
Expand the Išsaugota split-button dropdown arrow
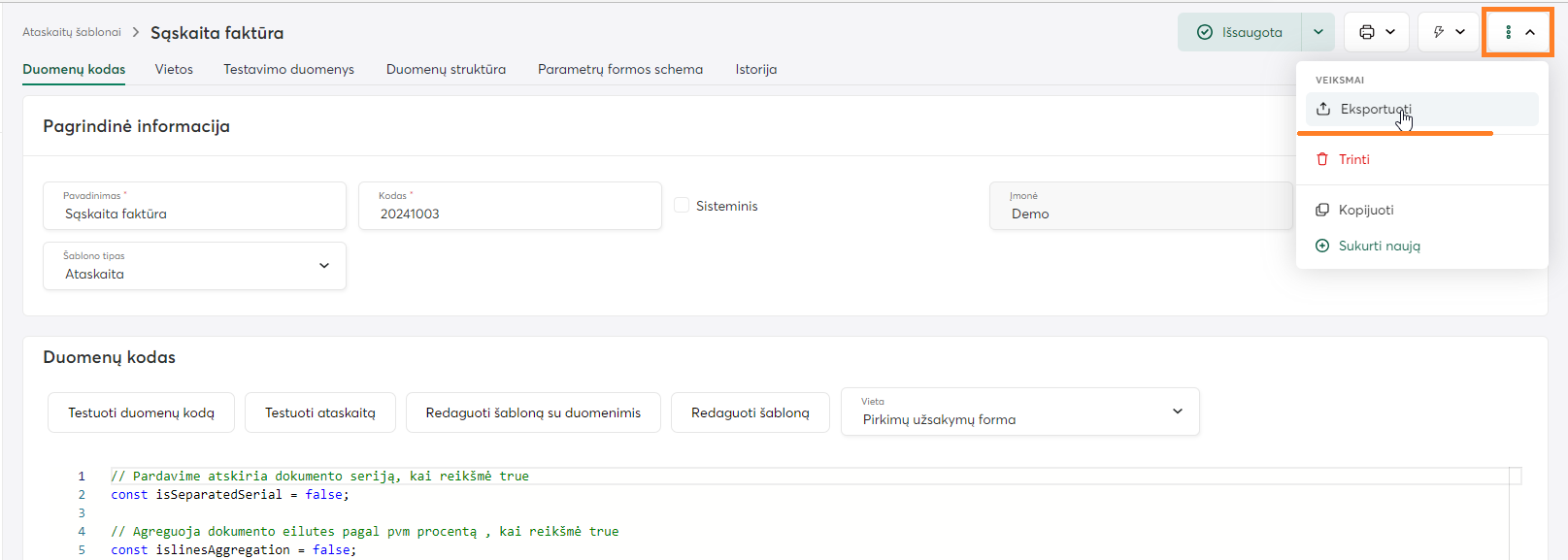click(x=1318, y=32)
